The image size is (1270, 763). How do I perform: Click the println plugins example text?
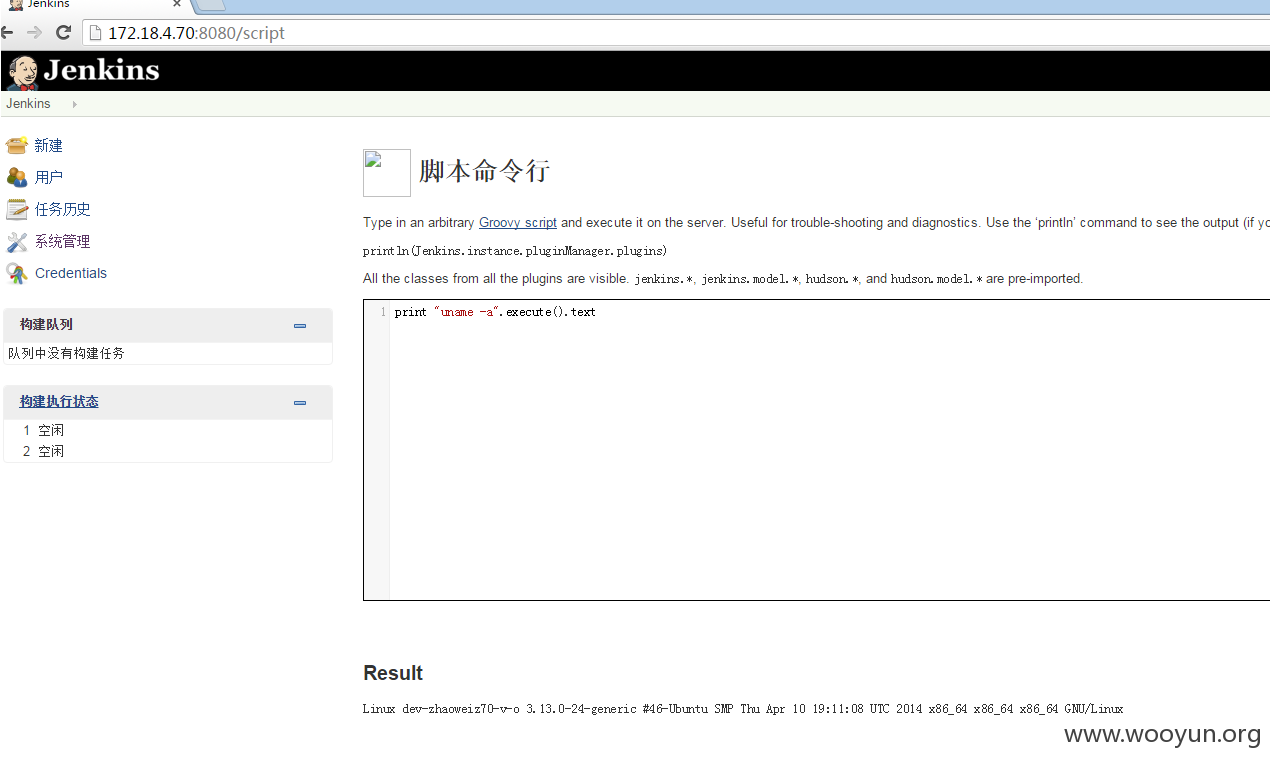tap(515, 251)
